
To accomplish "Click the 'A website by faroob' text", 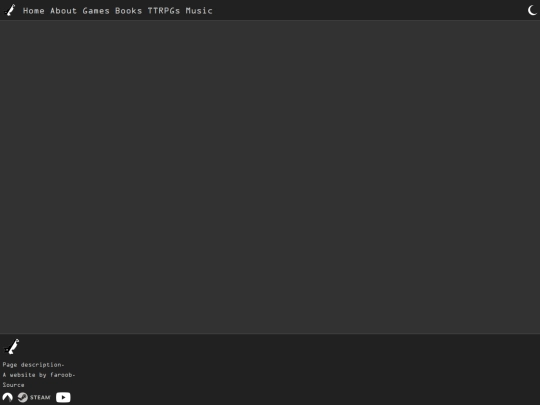I will 39,375.
